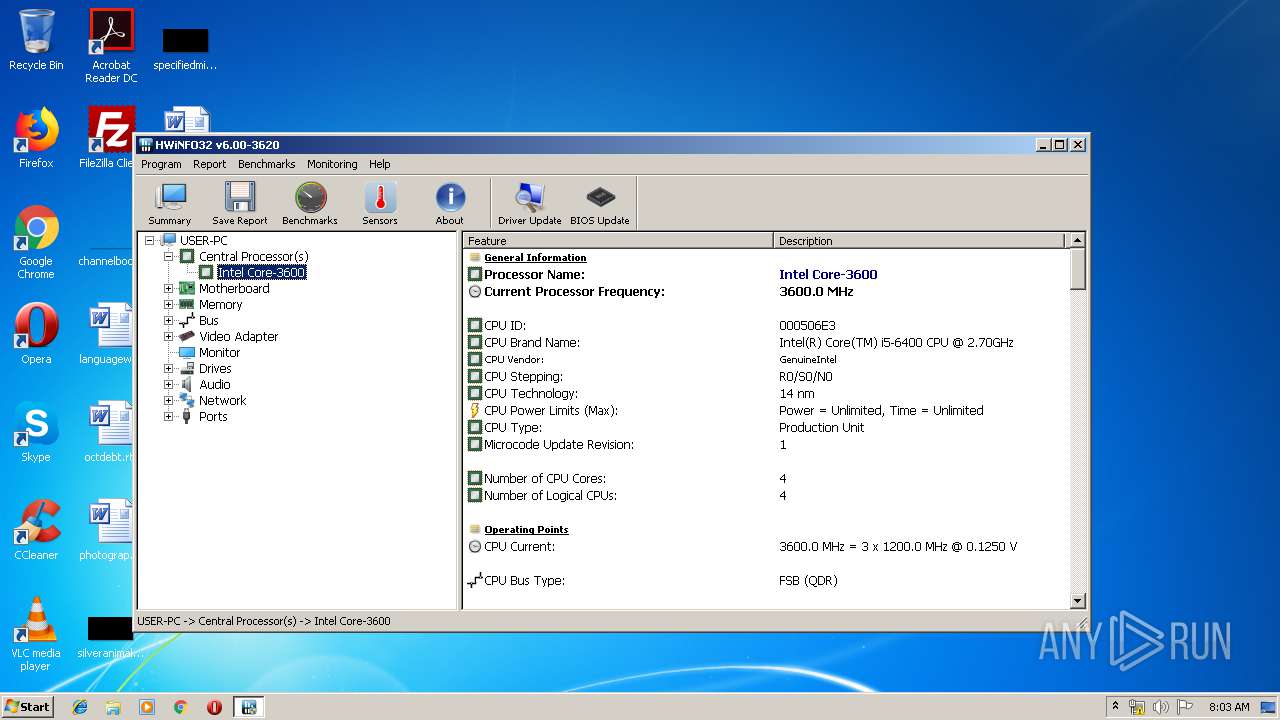Expand the Audio tree node
This screenshot has height=720, width=1280.
[x=168, y=384]
